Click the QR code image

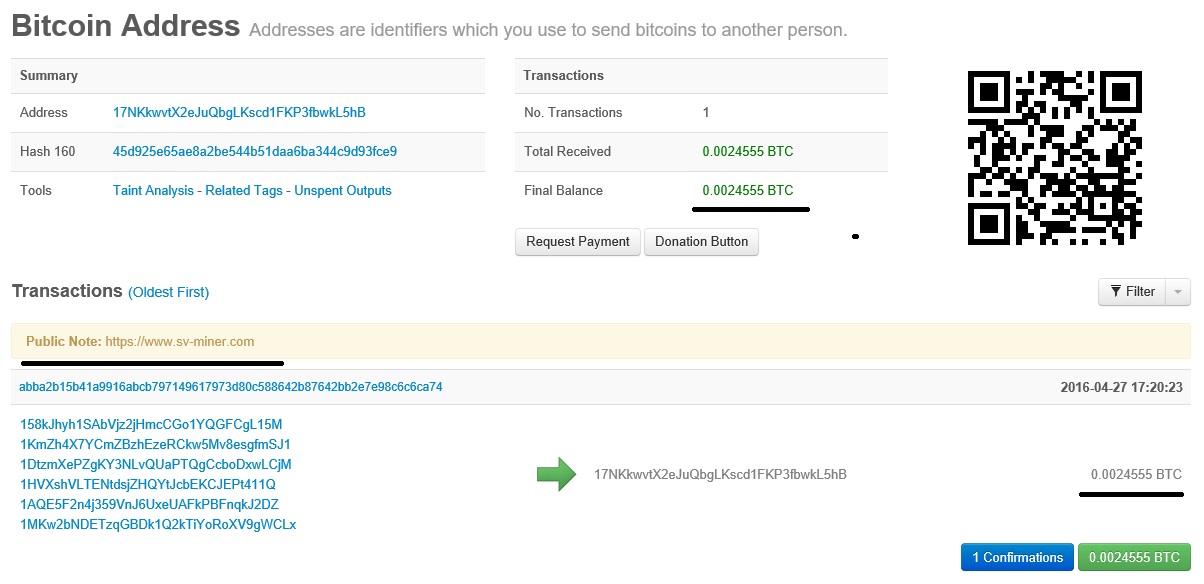(1055, 157)
